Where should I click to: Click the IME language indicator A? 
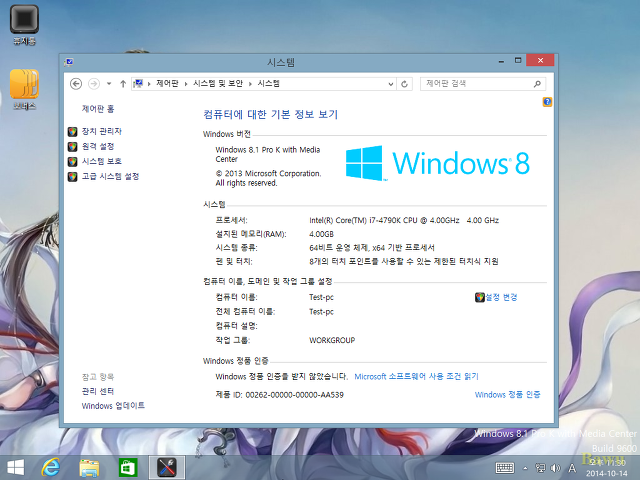coord(572,468)
